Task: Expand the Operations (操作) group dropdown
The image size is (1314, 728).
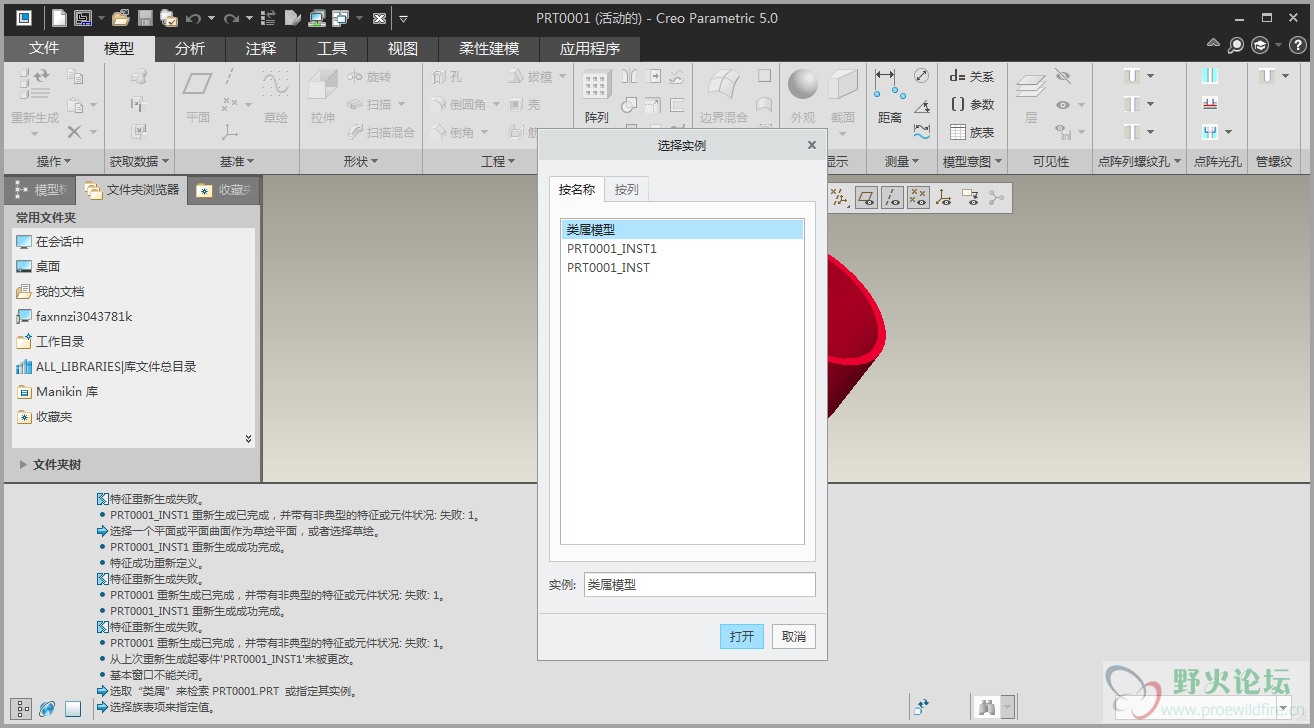Action: pyautogui.click(x=54, y=161)
